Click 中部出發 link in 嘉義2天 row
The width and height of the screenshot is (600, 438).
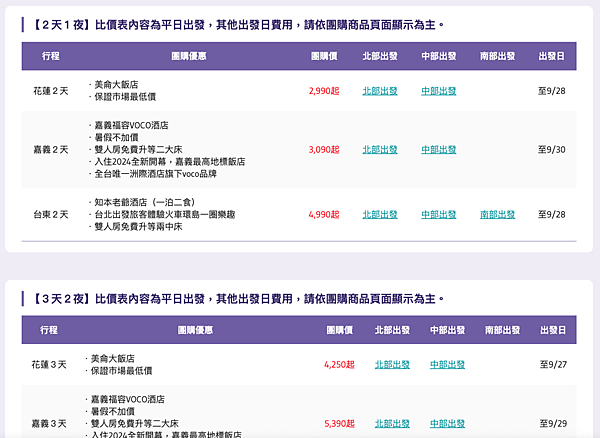(439, 150)
